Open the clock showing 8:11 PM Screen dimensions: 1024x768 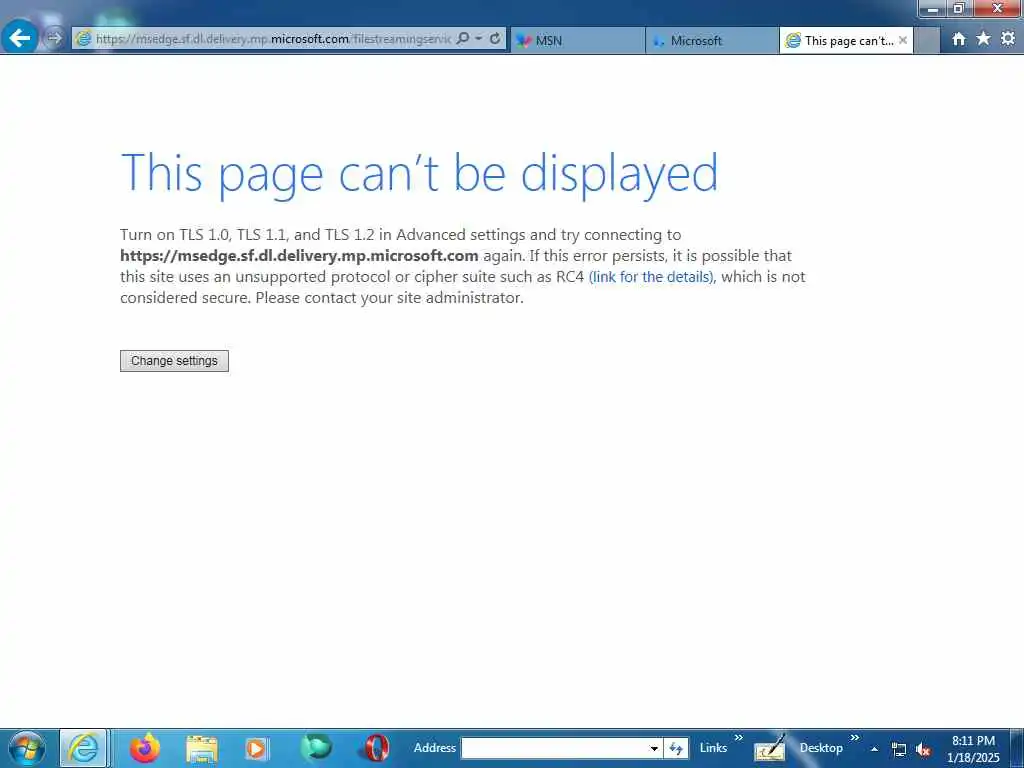tap(973, 748)
